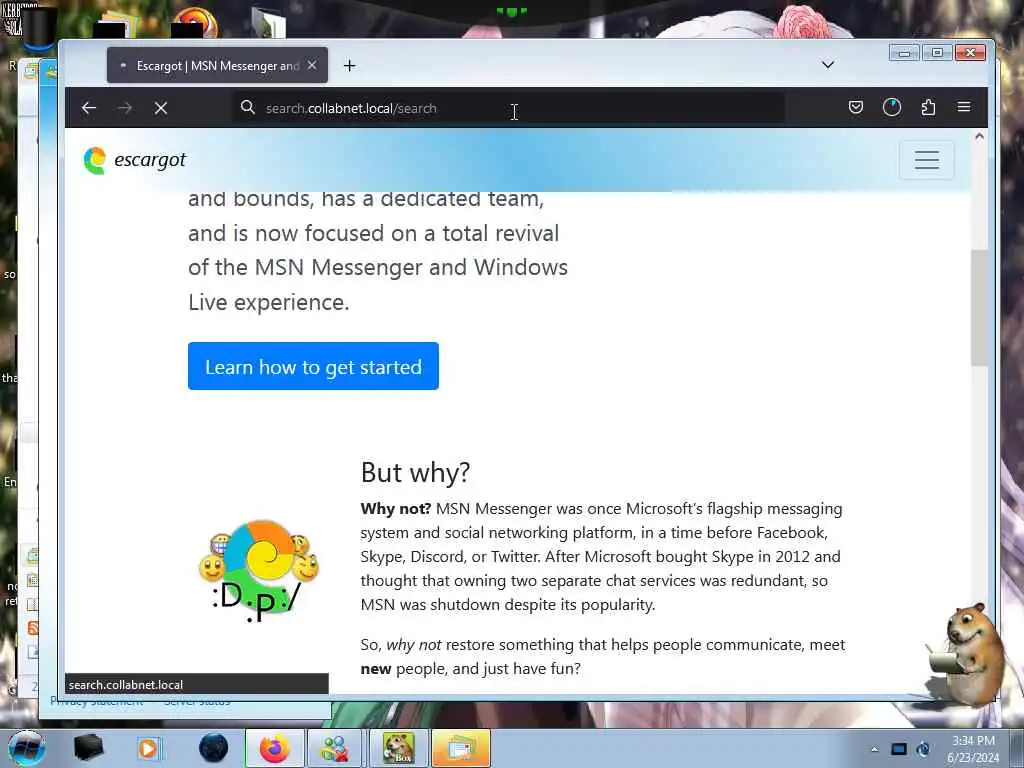Image resolution: width=1024 pixels, height=768 pixels.
Task: Click the scrollbar up arrow
Action: [x=979, y=136]
